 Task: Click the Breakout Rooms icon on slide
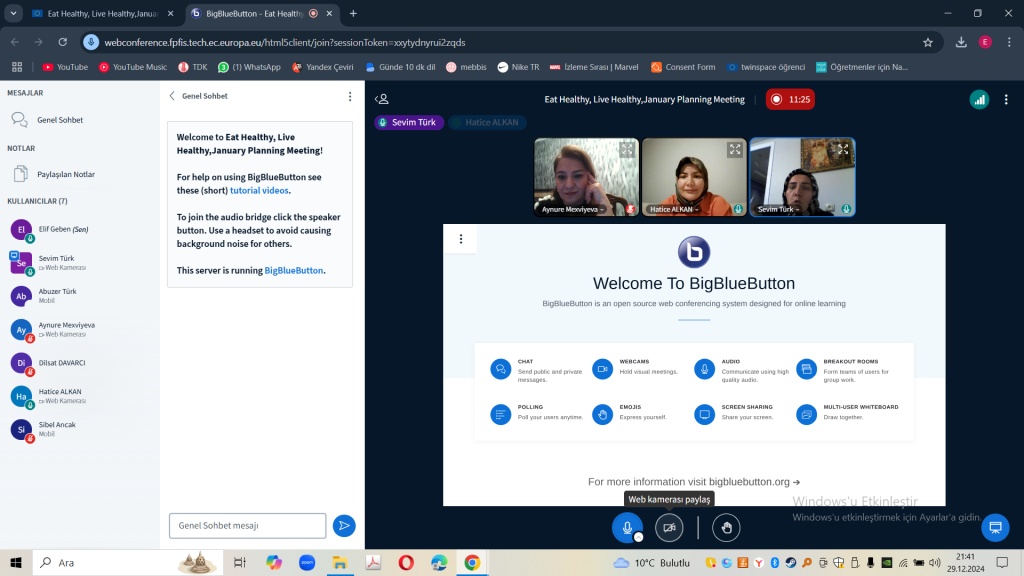807,369
